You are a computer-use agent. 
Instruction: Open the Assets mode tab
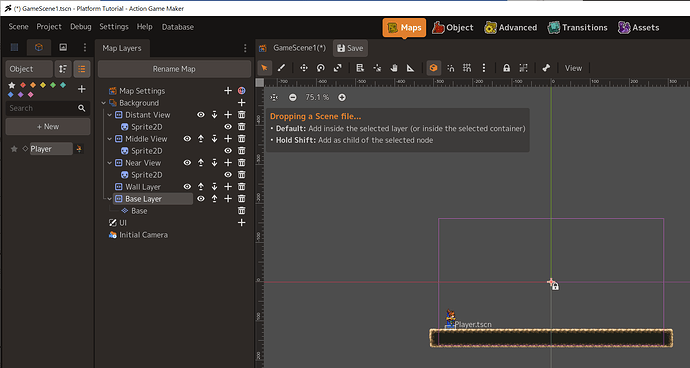point(639,27)
